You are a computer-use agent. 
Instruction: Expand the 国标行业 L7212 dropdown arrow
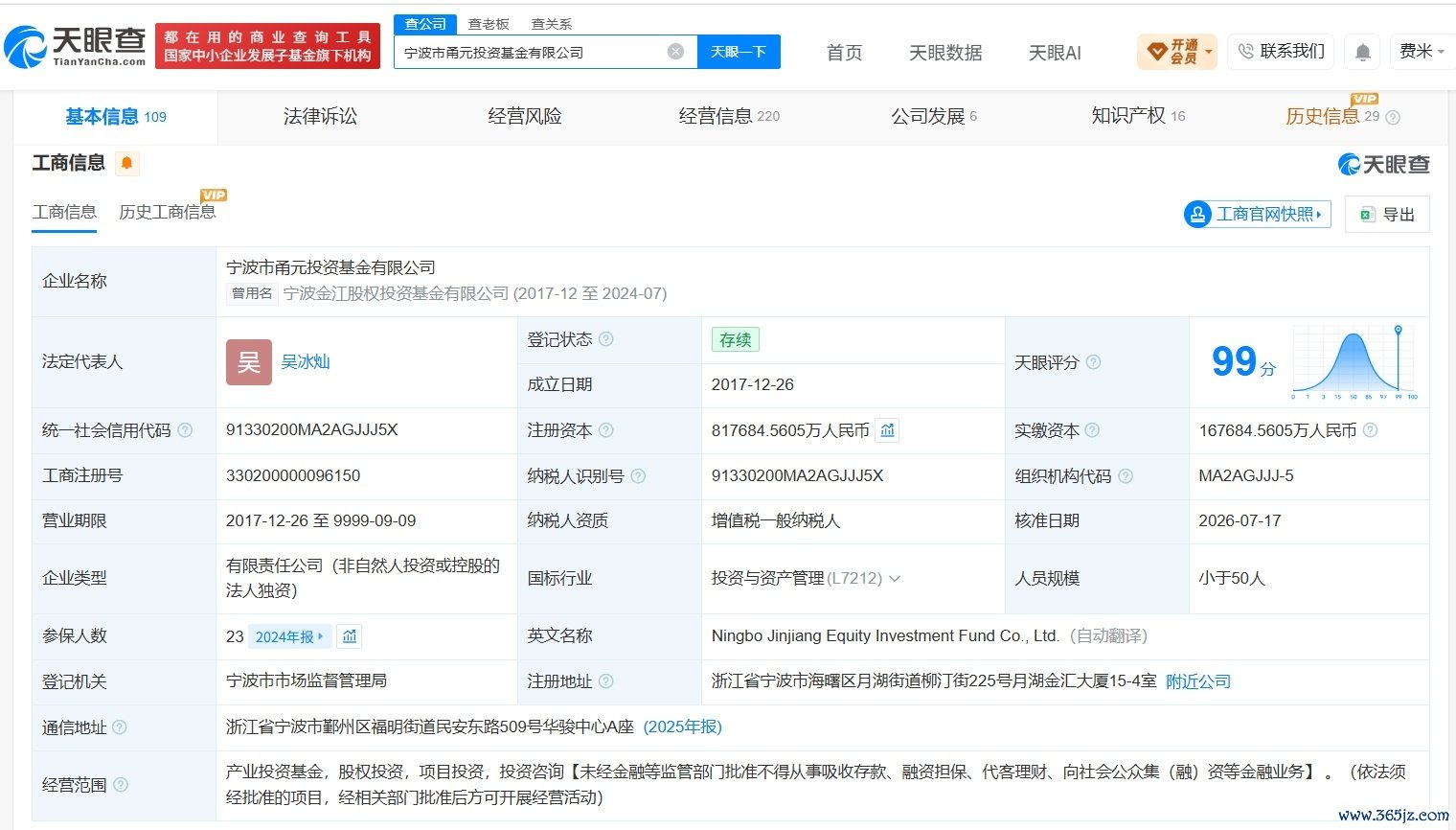point(895,579)
